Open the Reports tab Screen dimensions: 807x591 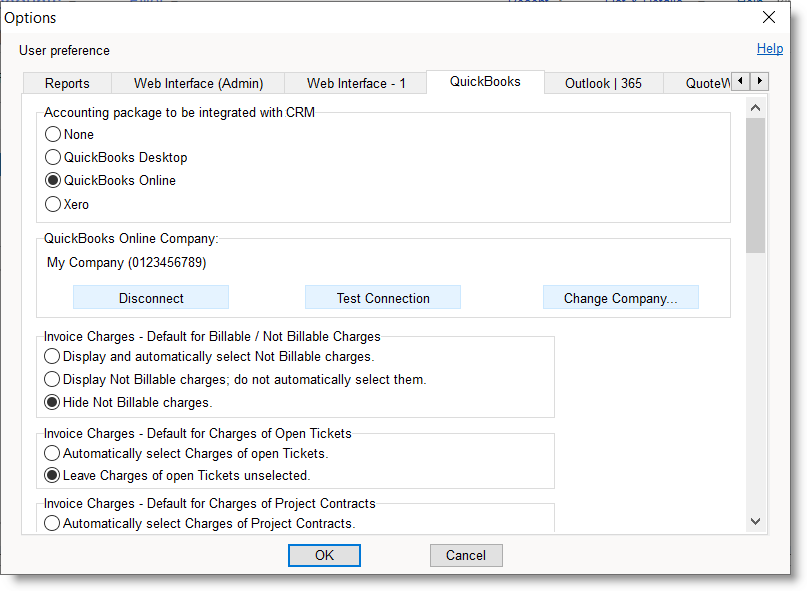pos(67,83)
